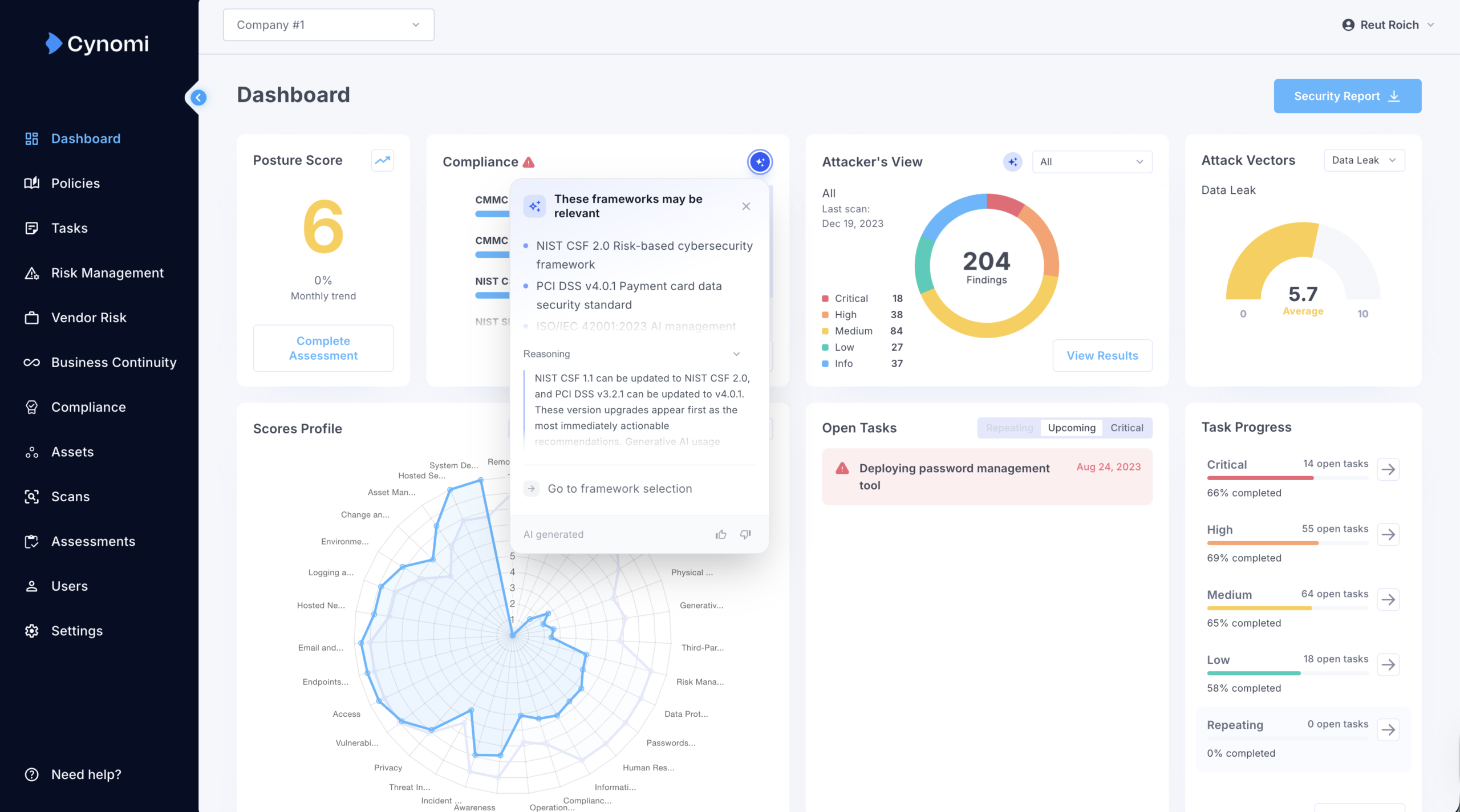Open High tasks via arrow button
The height and width of the screenshot is (812, 1460).
(x=1388, y=535)
